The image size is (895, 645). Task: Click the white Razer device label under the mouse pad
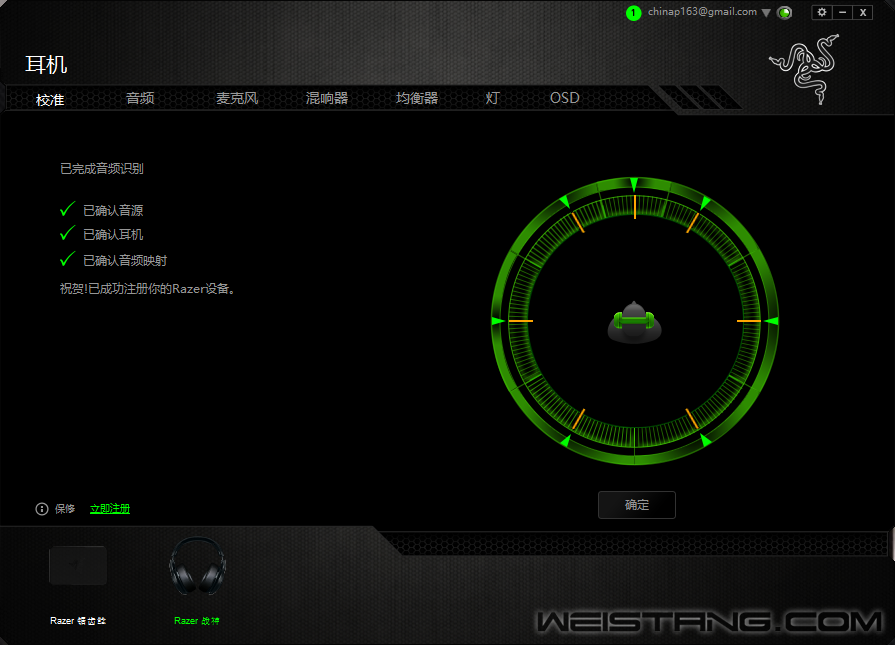tap(78, 621)
